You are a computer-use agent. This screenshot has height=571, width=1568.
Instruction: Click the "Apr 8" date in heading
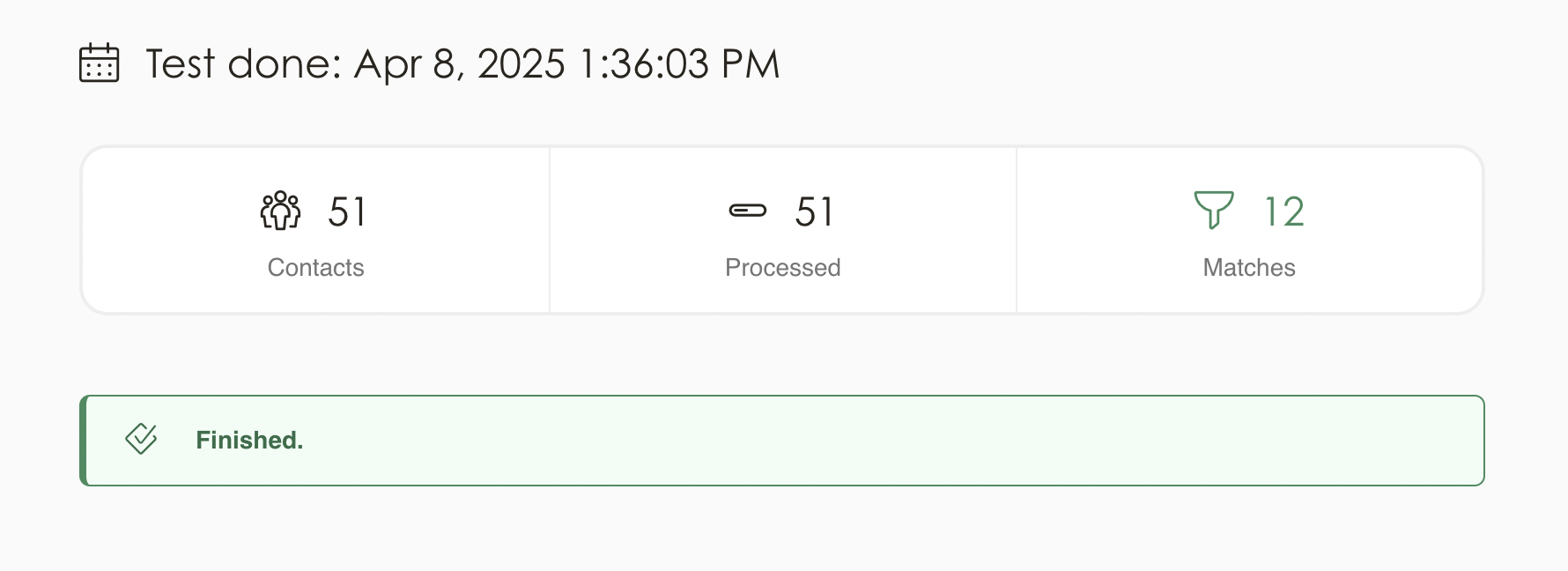click(x=405, y=64)
